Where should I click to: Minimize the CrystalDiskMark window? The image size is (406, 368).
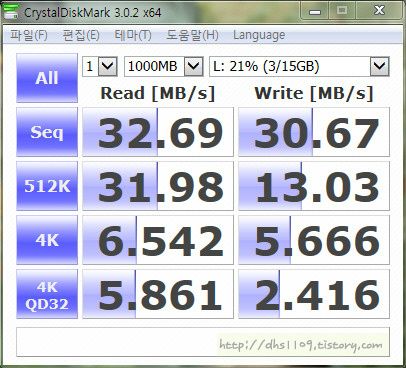315,11
